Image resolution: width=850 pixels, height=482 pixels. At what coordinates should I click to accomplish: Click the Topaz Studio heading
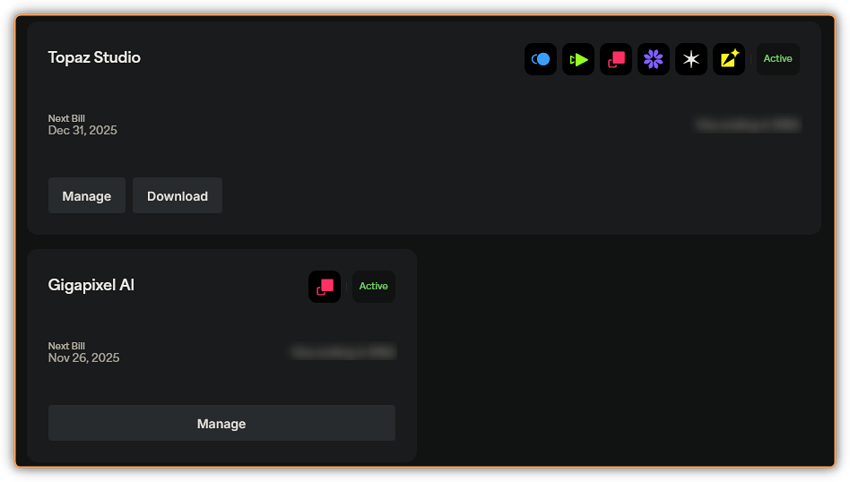(94, 57)
